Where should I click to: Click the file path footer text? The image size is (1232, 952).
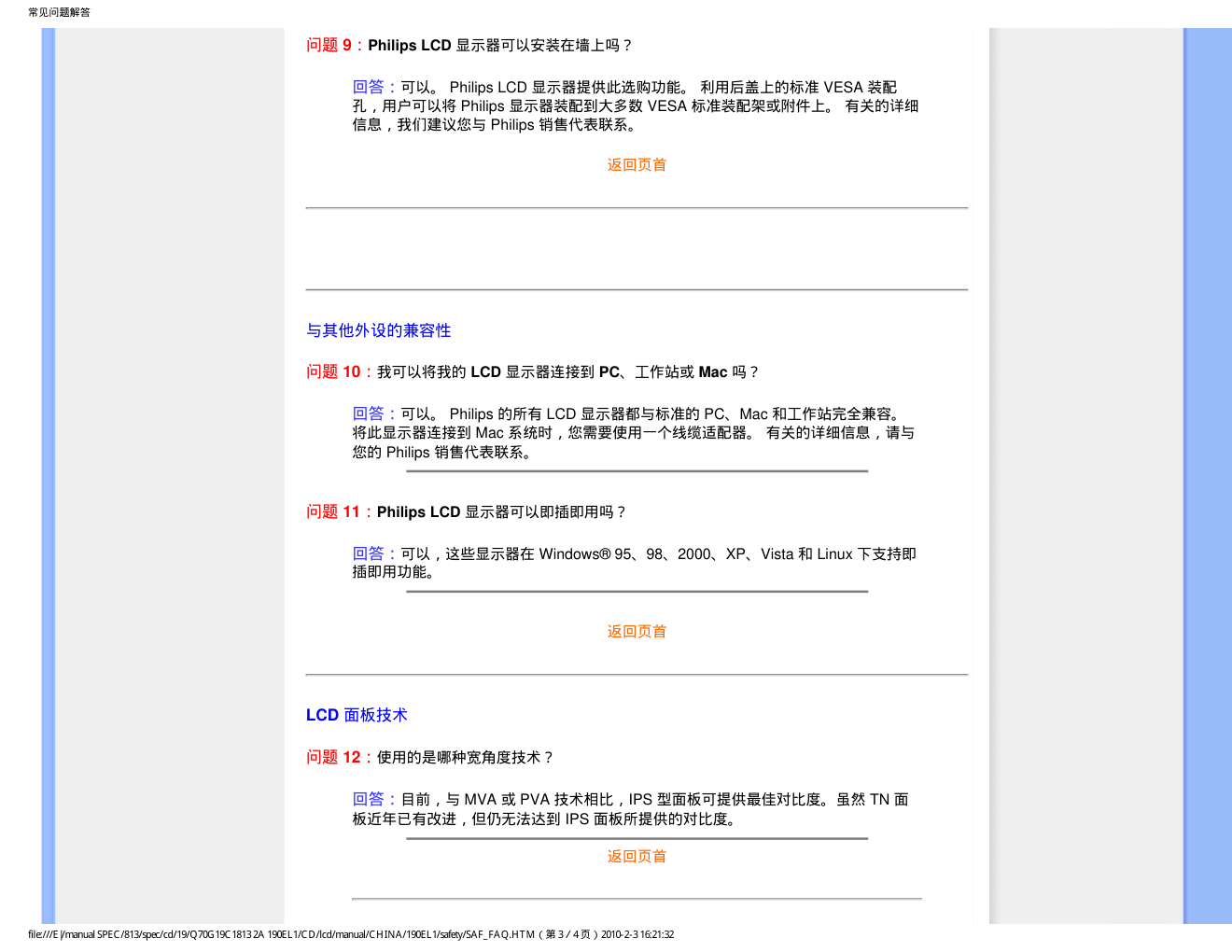tap(351, 934)
